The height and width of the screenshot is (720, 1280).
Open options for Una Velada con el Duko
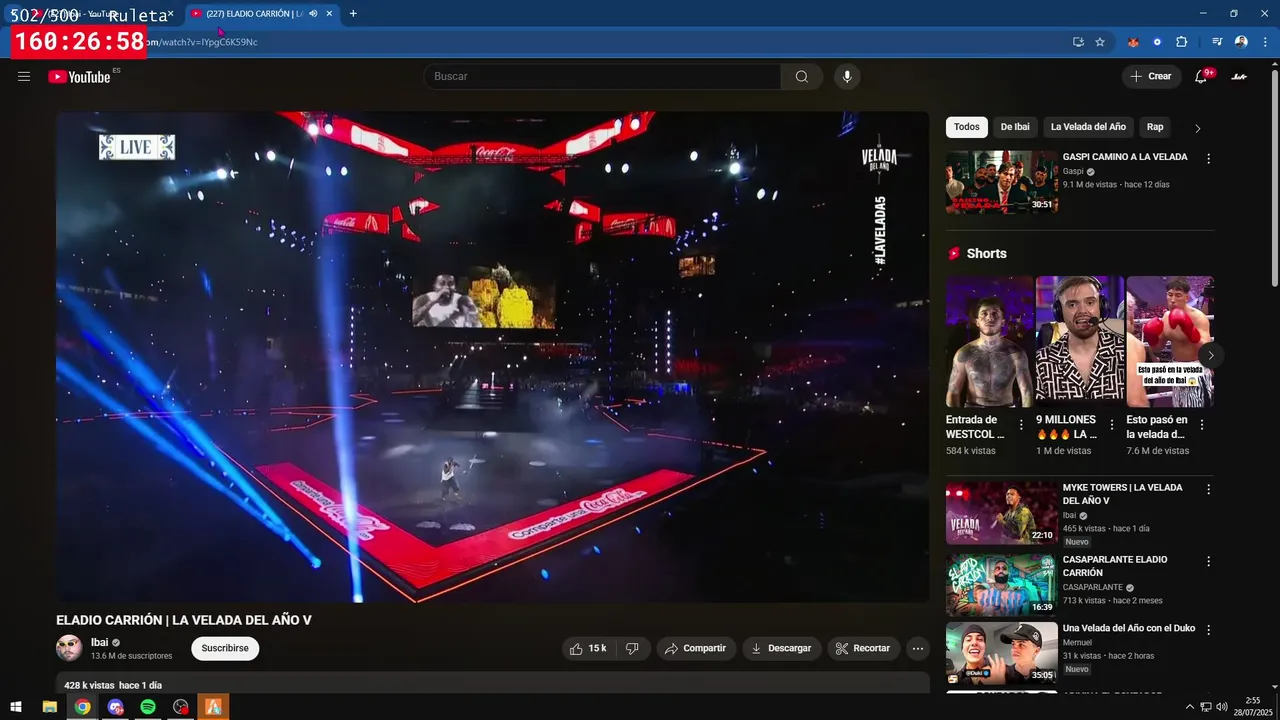1208,630
